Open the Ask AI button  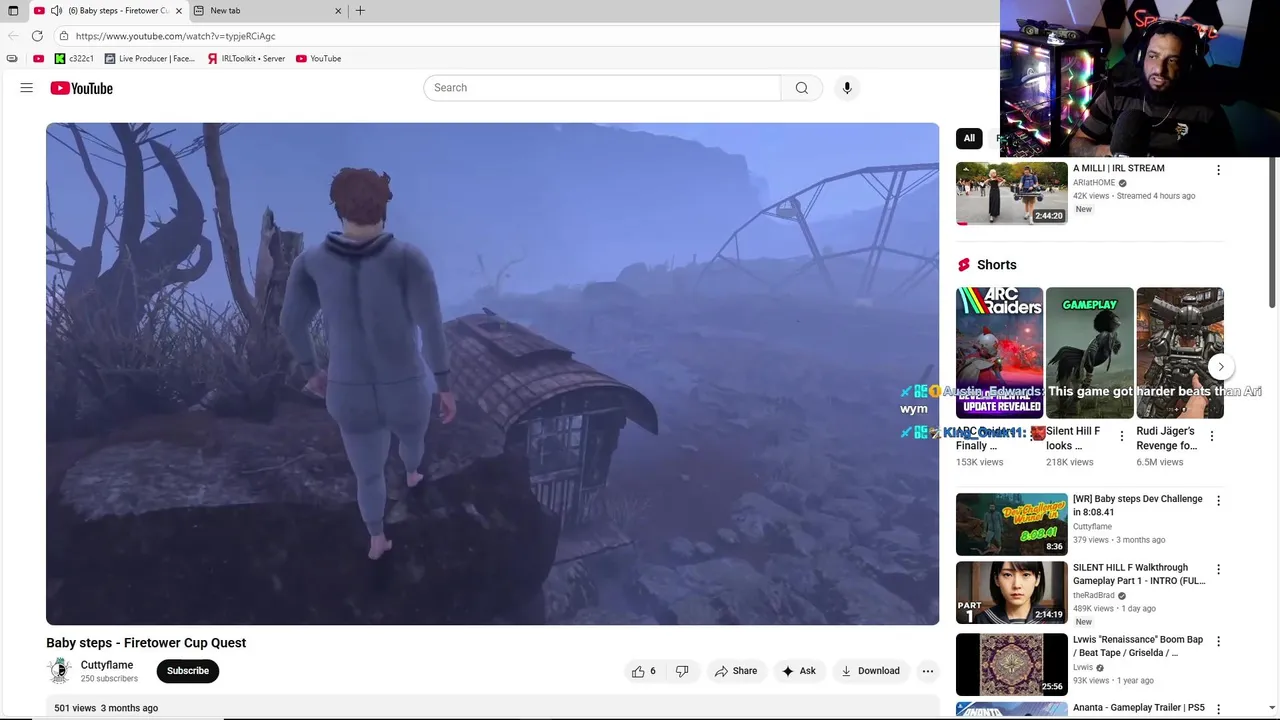(799, 671)
